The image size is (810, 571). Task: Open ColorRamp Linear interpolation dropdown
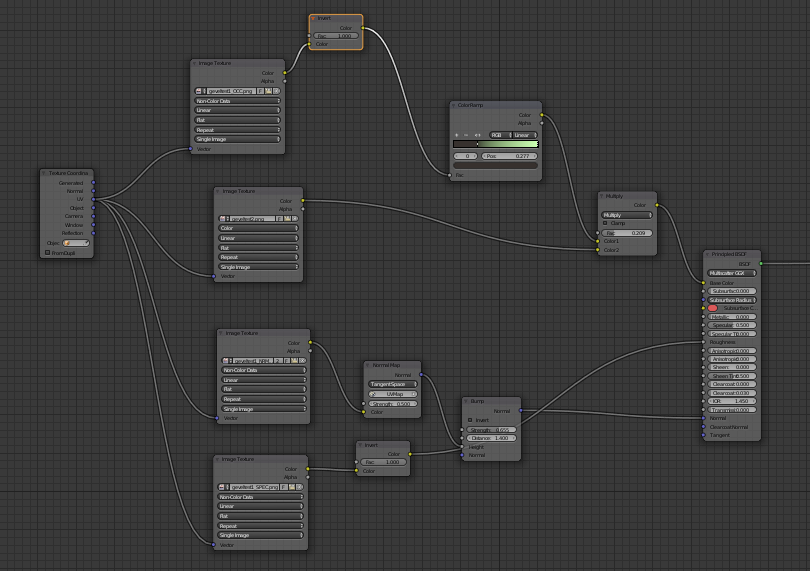click(525, 135)
